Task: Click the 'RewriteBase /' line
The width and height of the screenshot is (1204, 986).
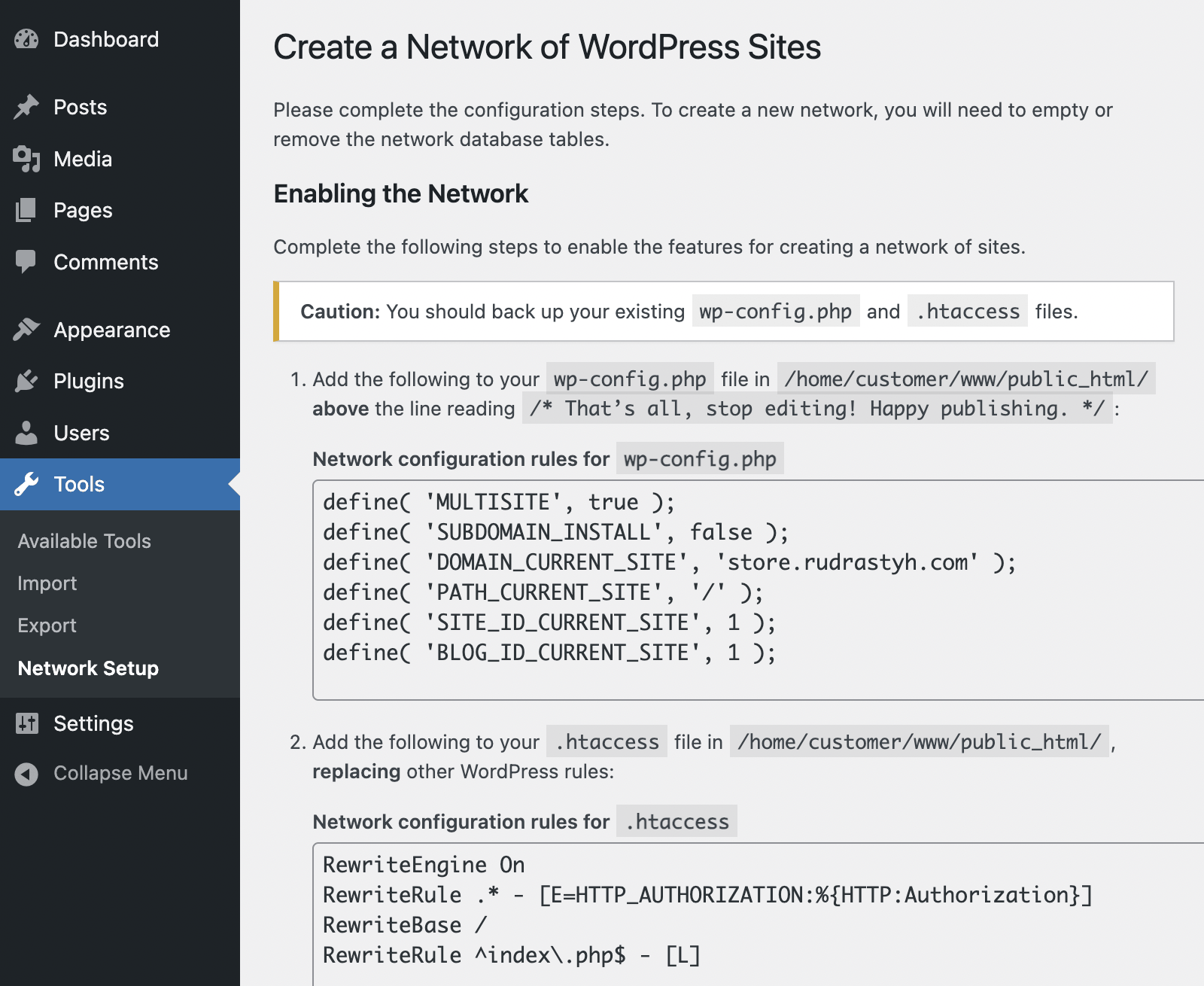Action: (405, 925)
